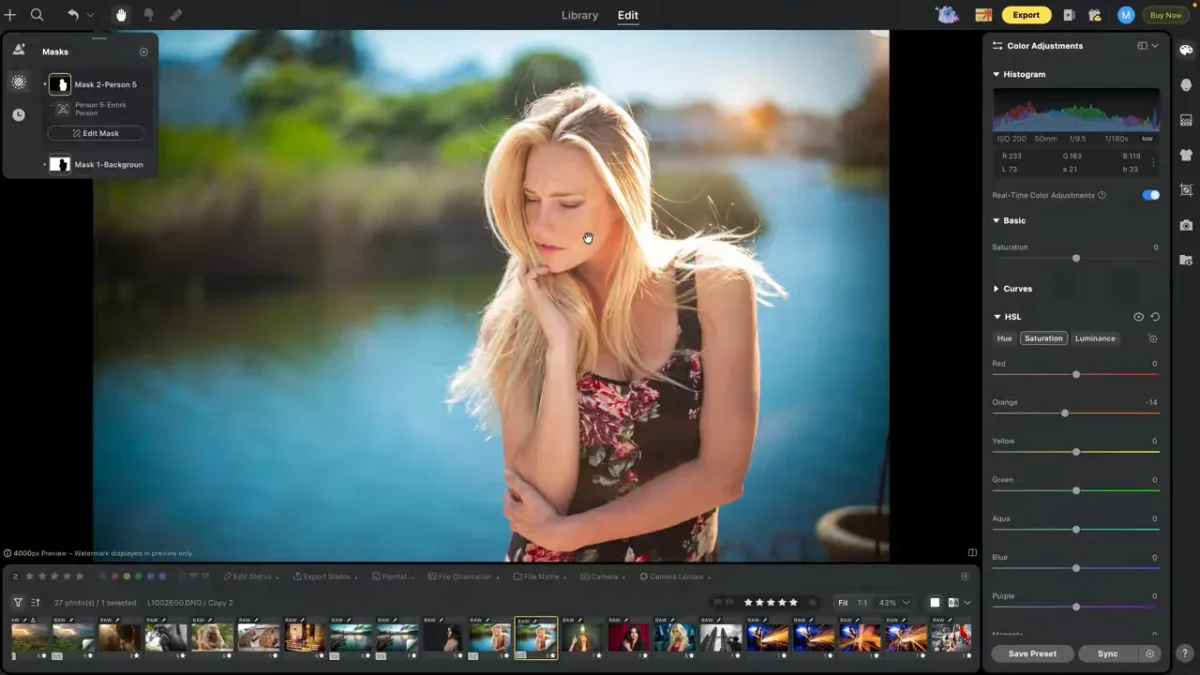Open the camera tethering icon in sidebar
Screen dimensions: 1200x675
click(x=1186, y=225)
